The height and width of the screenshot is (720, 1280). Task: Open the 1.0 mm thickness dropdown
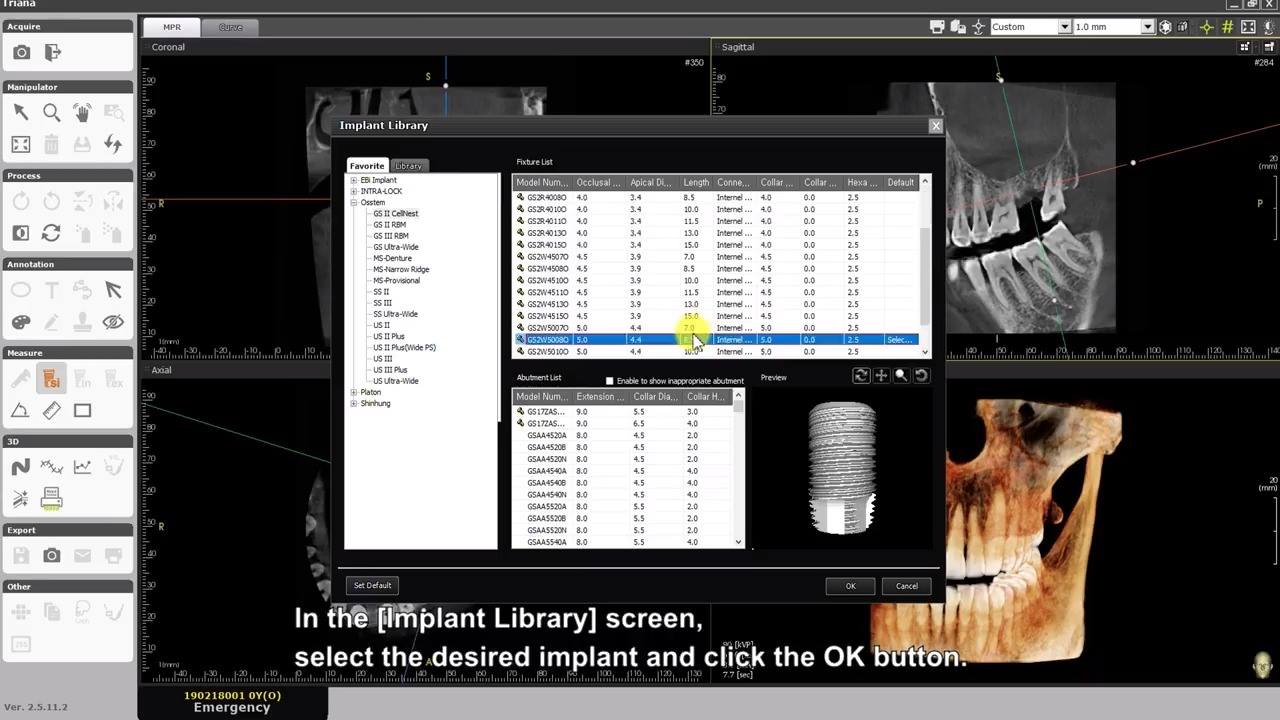tap(1115, 27)
